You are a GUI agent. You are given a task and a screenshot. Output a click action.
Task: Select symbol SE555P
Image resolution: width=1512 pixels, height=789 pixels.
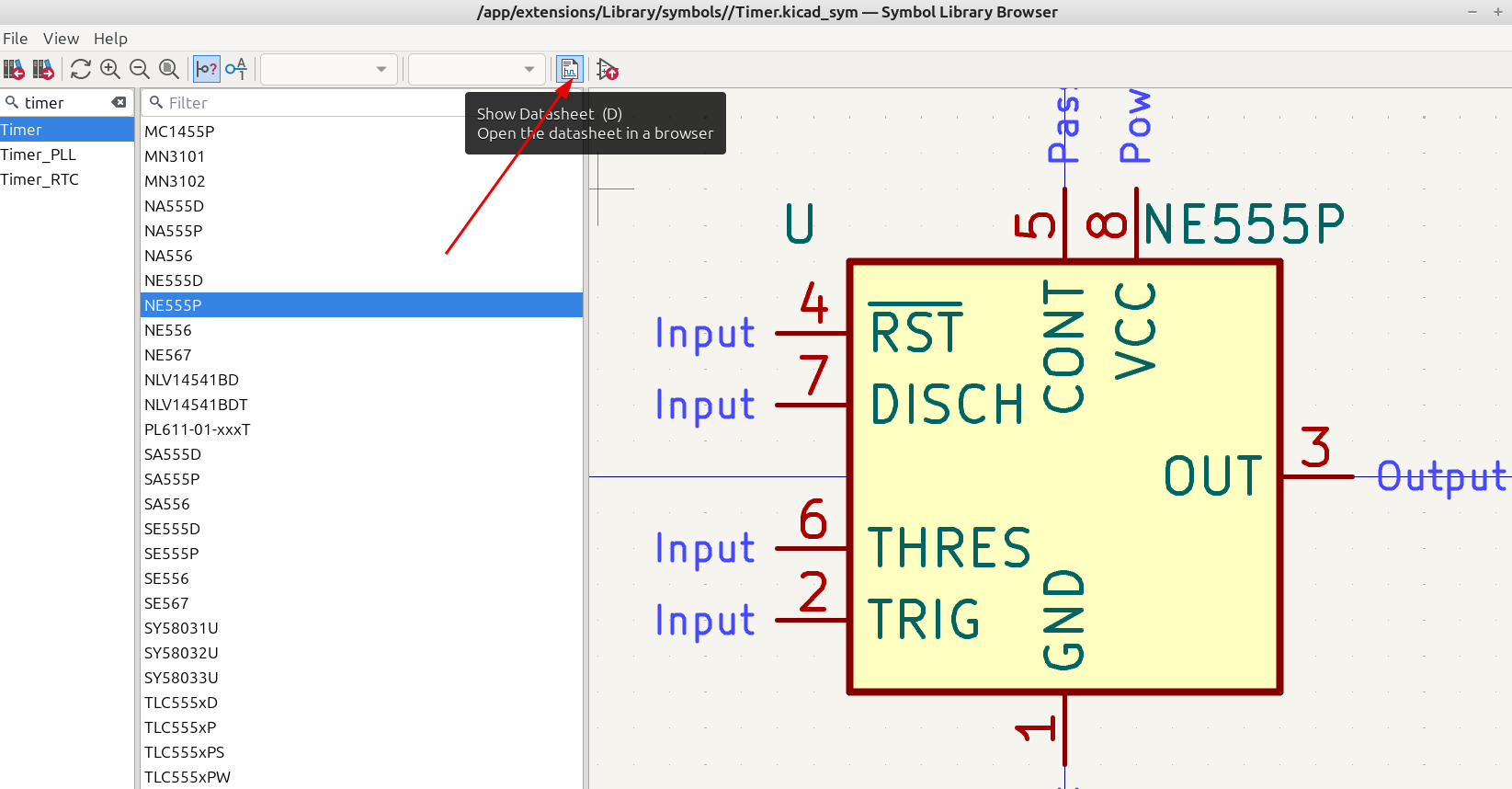[x=362, y=554]
